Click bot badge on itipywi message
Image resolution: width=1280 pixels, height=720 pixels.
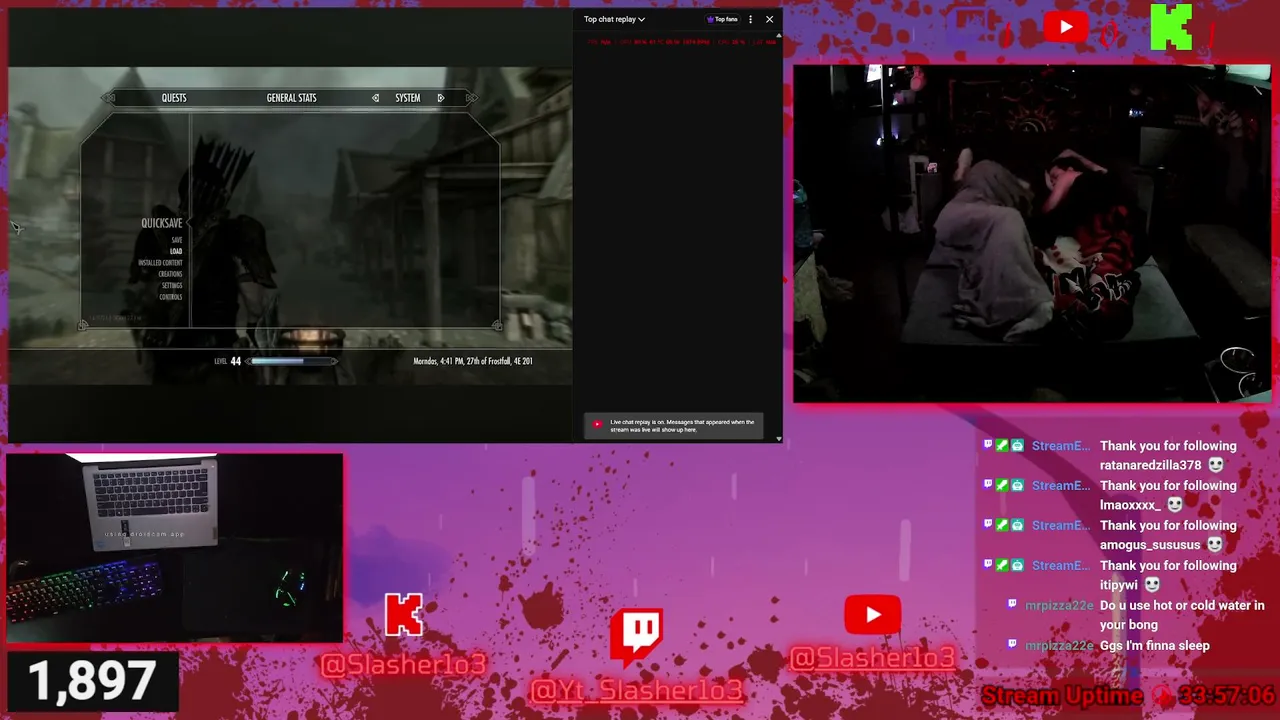1017,566
